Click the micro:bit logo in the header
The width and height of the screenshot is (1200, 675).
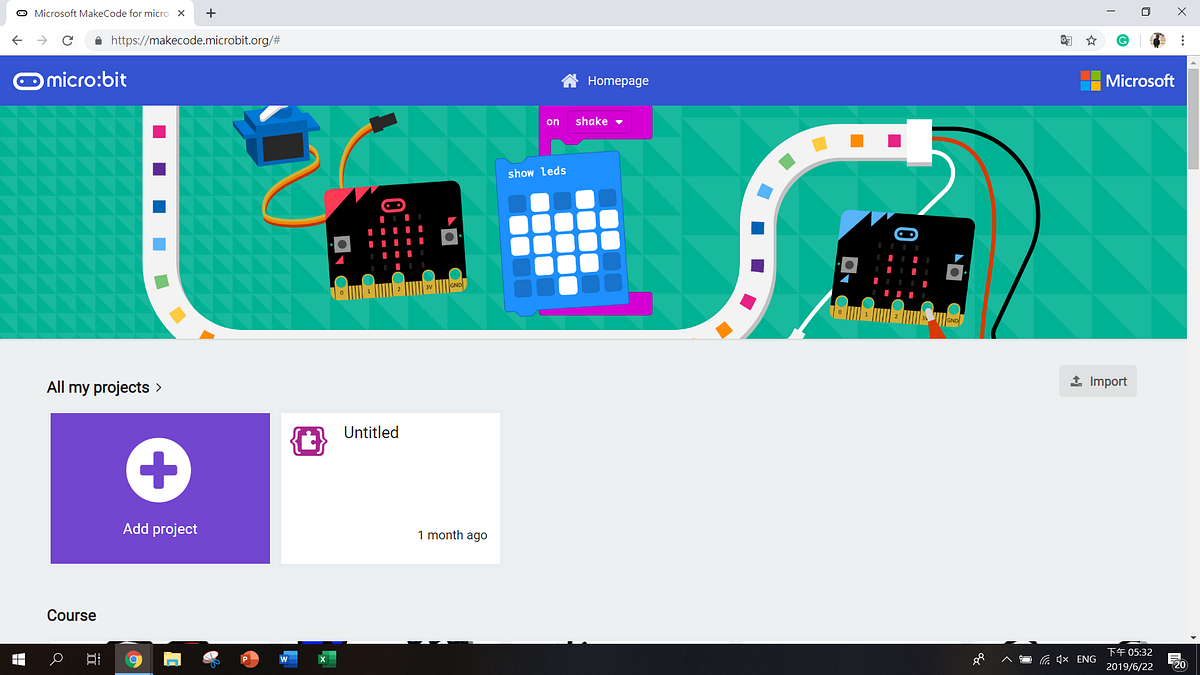tap(70, 80)
